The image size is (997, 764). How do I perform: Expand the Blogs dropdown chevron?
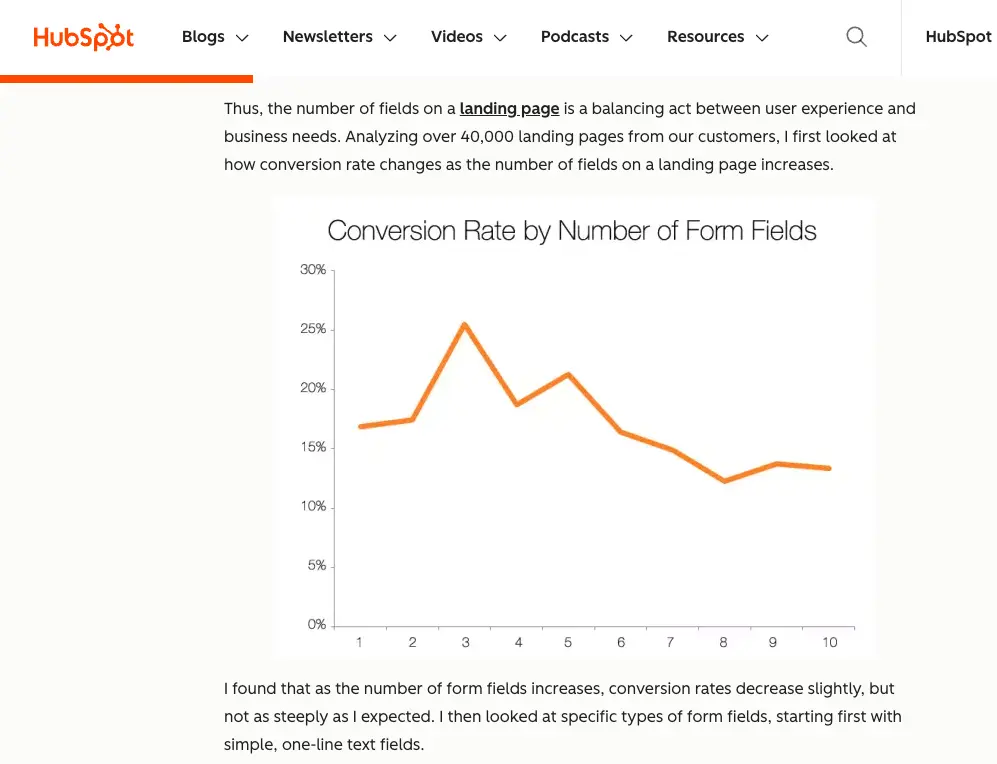pos(242,38)
